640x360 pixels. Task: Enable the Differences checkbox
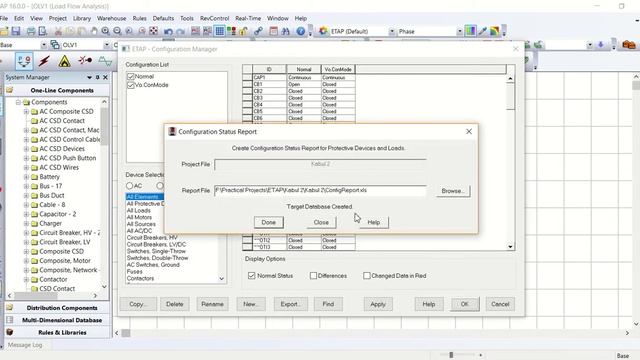pyautogui.click(x=313, y=276)
